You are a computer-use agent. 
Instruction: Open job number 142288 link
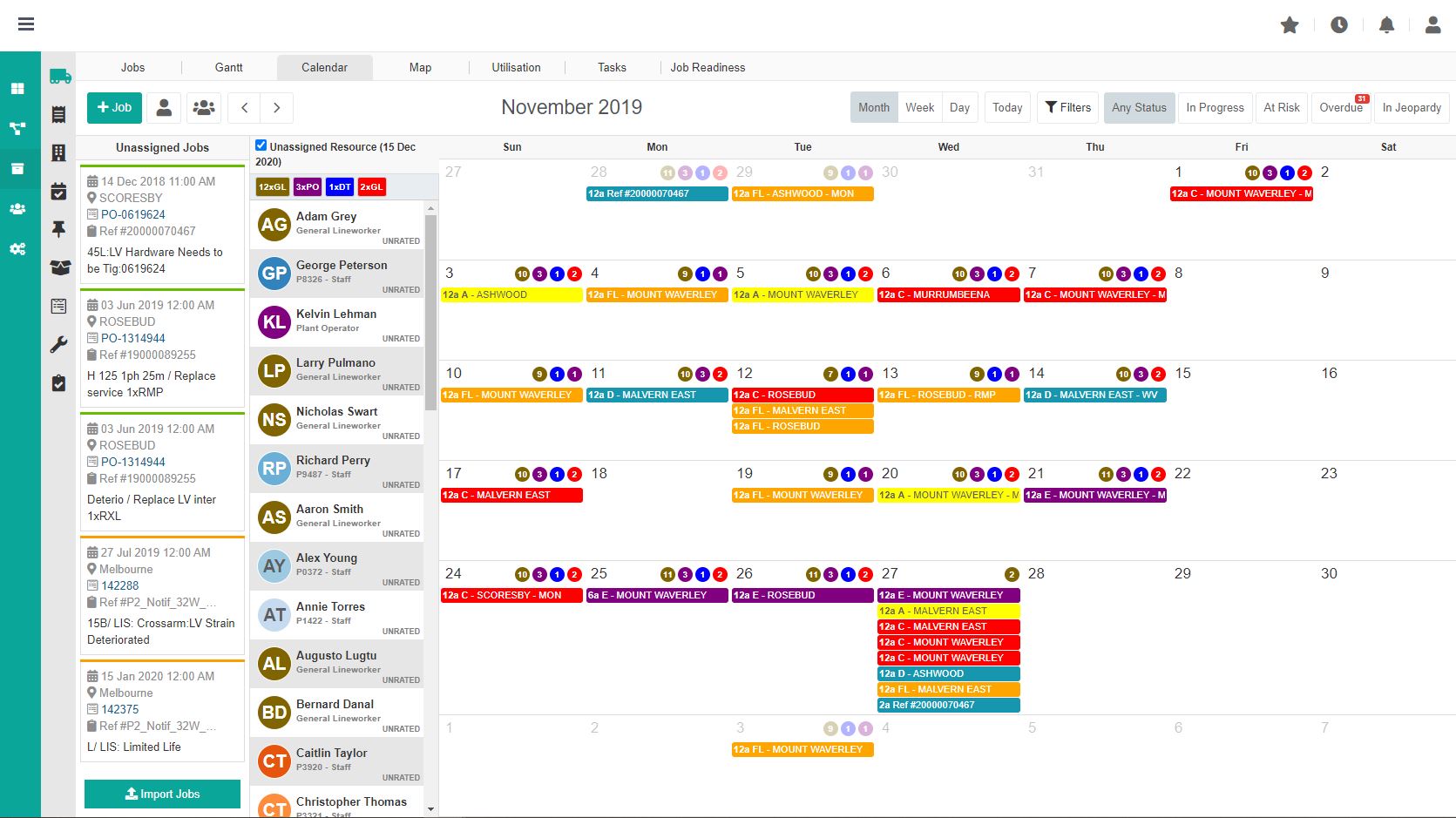120,585
